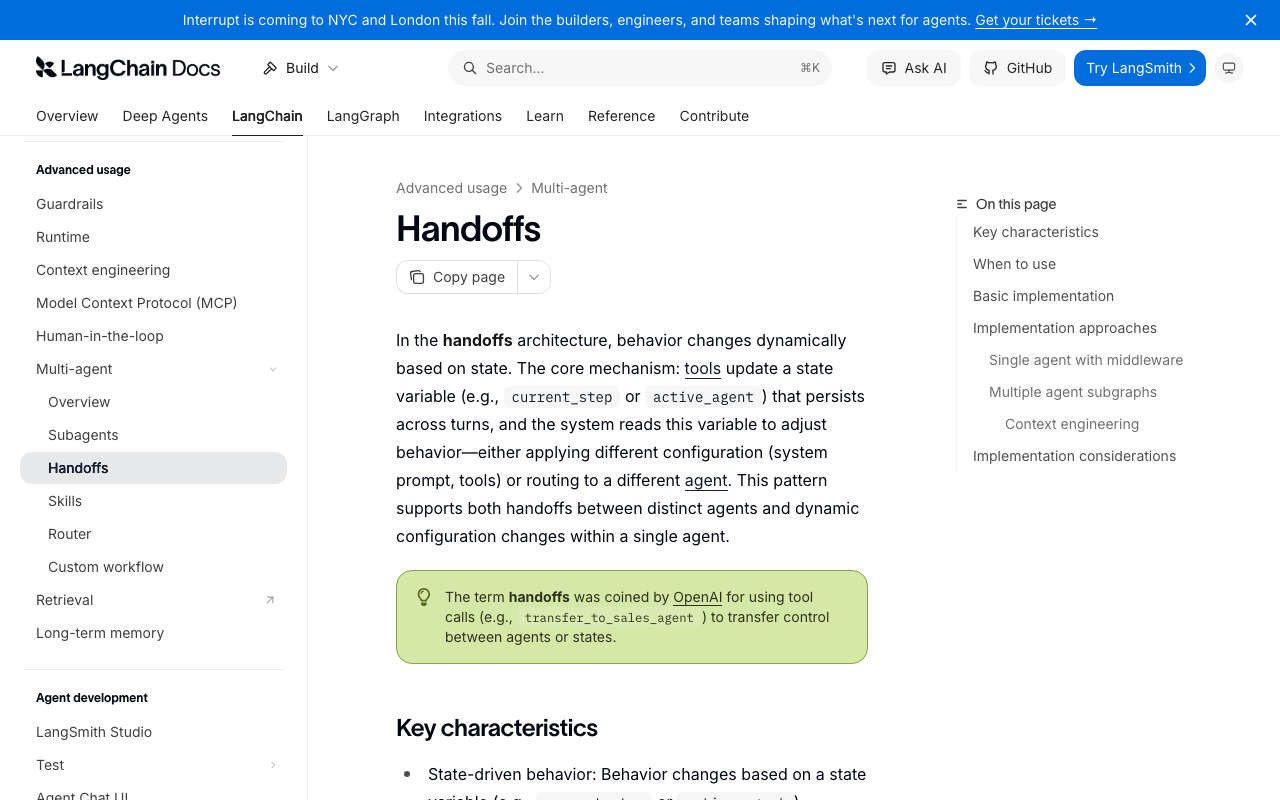Toggle the light/dark theme monitor icon
This screenshot has width=1280, height=800.
pos(1229,68)
